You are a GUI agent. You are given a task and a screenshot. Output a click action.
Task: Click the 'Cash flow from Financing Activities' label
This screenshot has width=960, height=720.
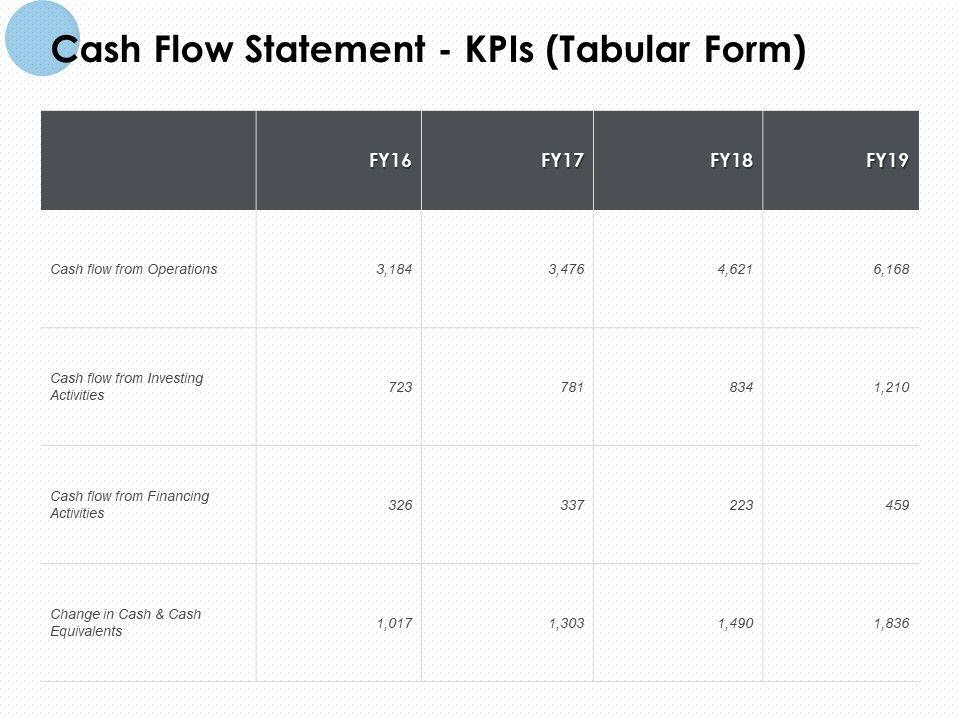tap(129, 504)
